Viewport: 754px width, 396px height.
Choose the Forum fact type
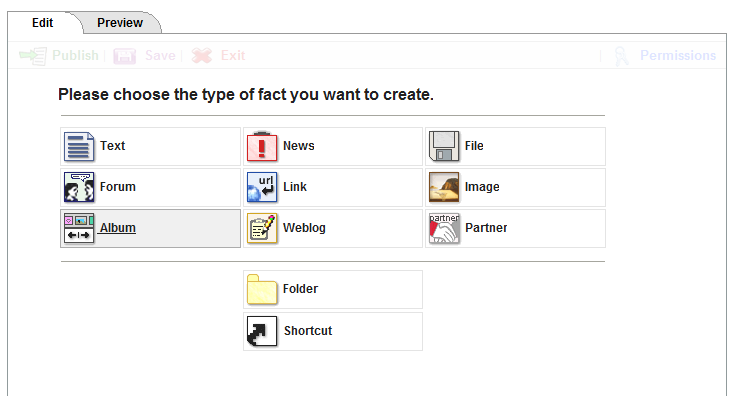pyautogui.click(x=150, y=187)
